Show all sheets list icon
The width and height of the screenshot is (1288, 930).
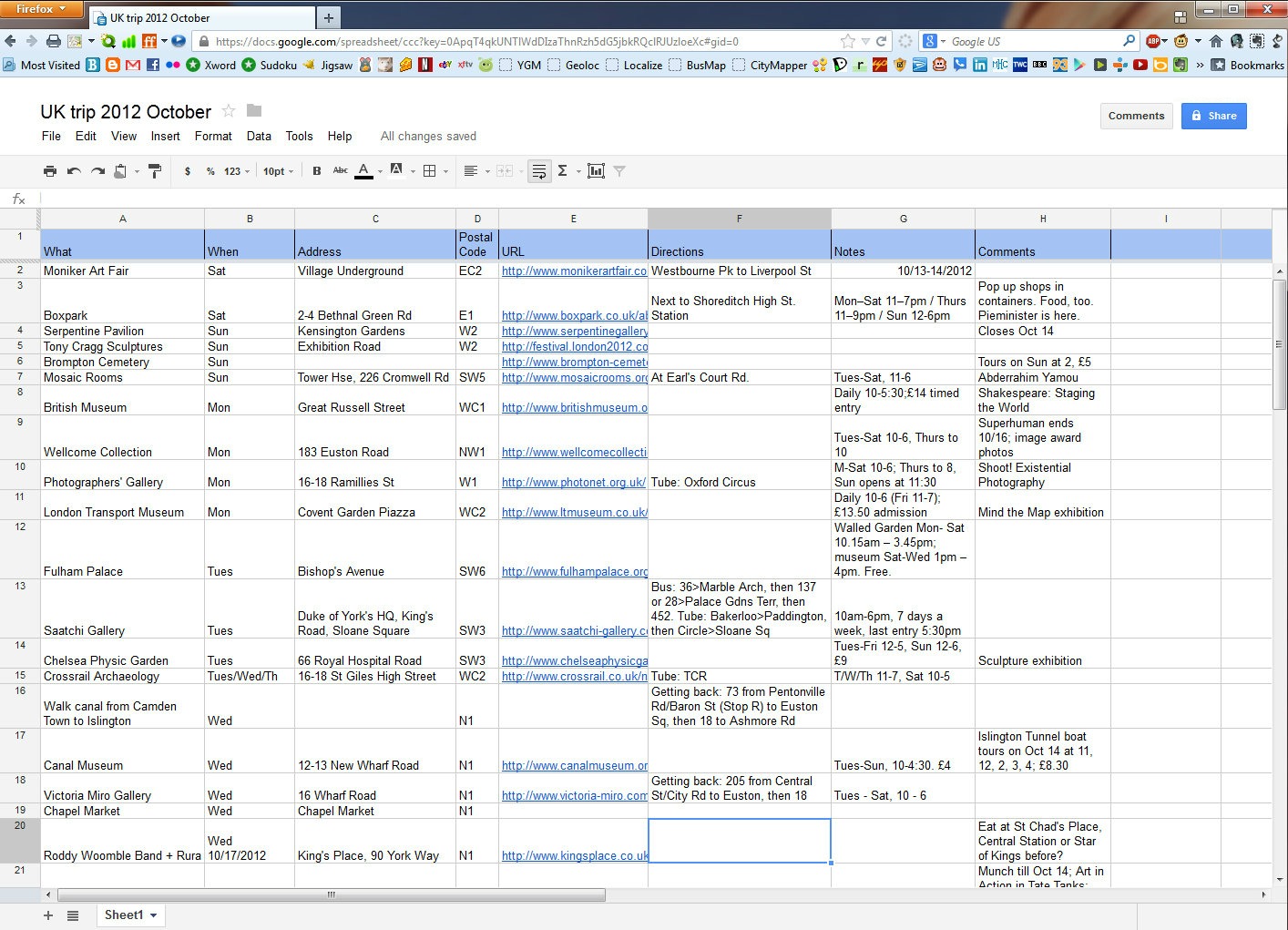pos(73,915)
